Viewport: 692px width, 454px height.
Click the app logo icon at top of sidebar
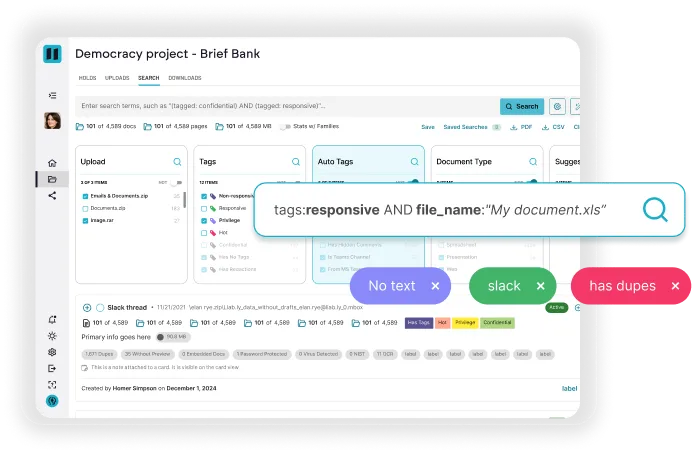[x=52, y=54]
